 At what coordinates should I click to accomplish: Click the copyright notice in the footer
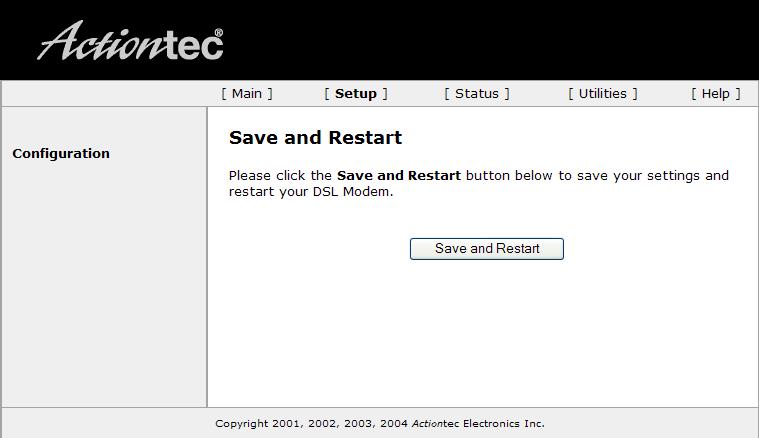(x=380, y=423)
